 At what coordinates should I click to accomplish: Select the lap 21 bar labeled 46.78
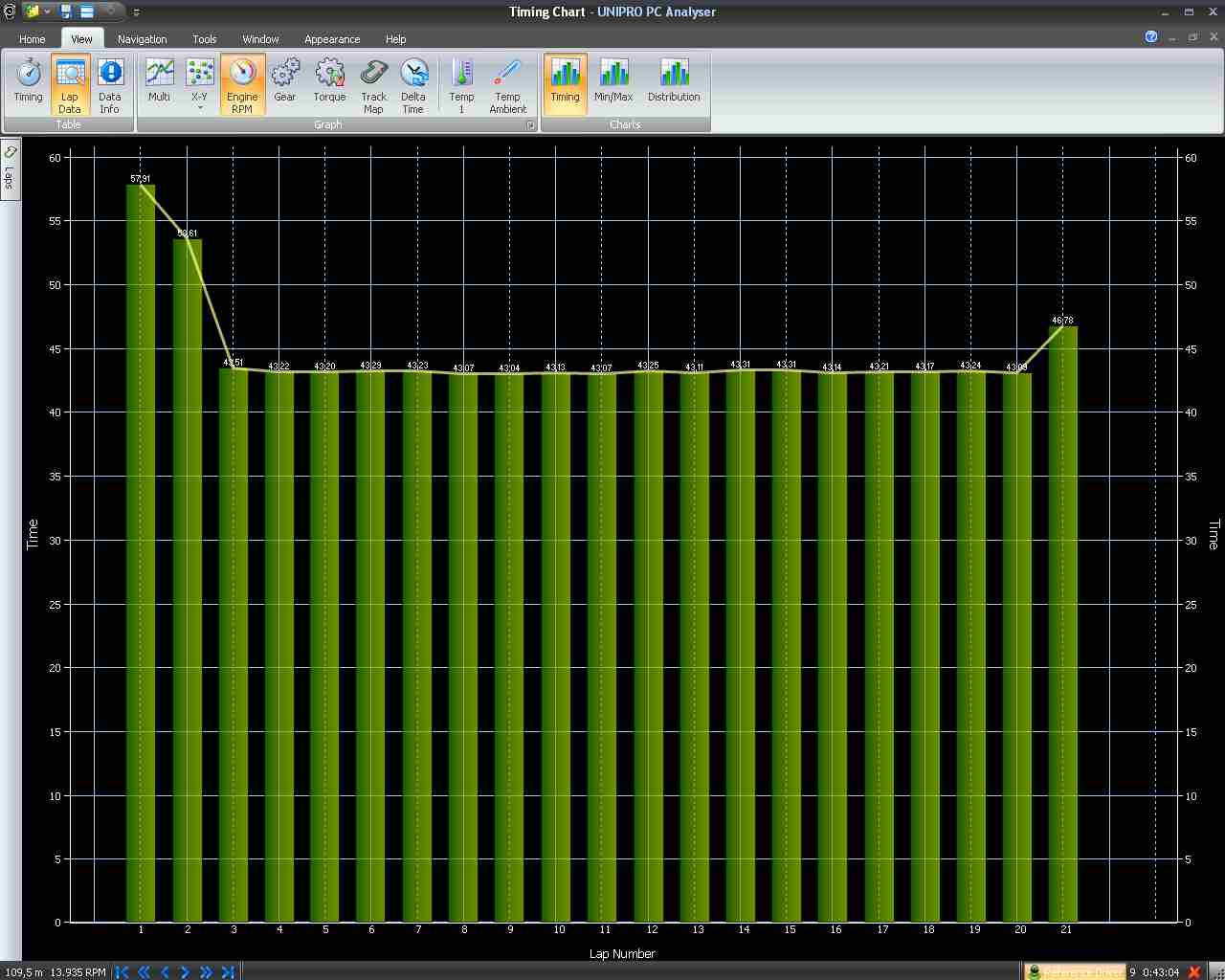point(1063,624)
